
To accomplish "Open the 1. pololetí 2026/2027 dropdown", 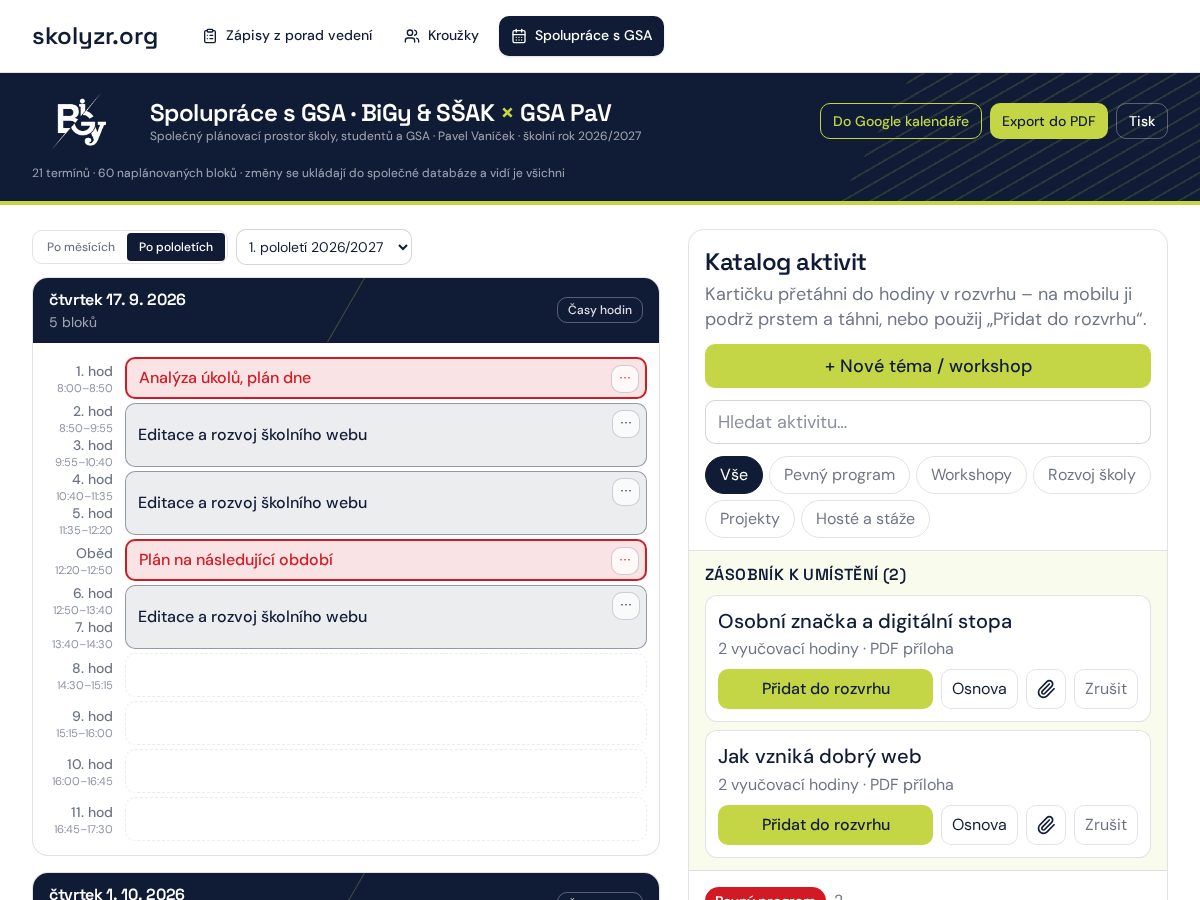I will [x=324, y=247].
